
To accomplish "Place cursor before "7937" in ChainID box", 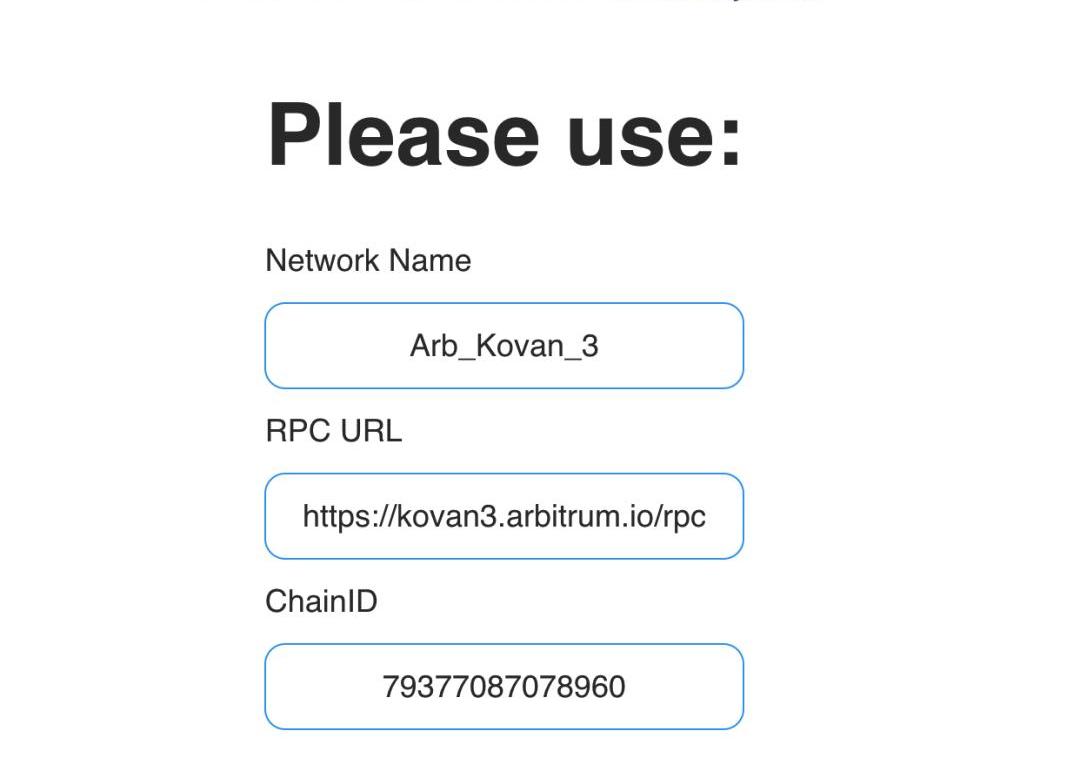I will [x=382, y=687].
